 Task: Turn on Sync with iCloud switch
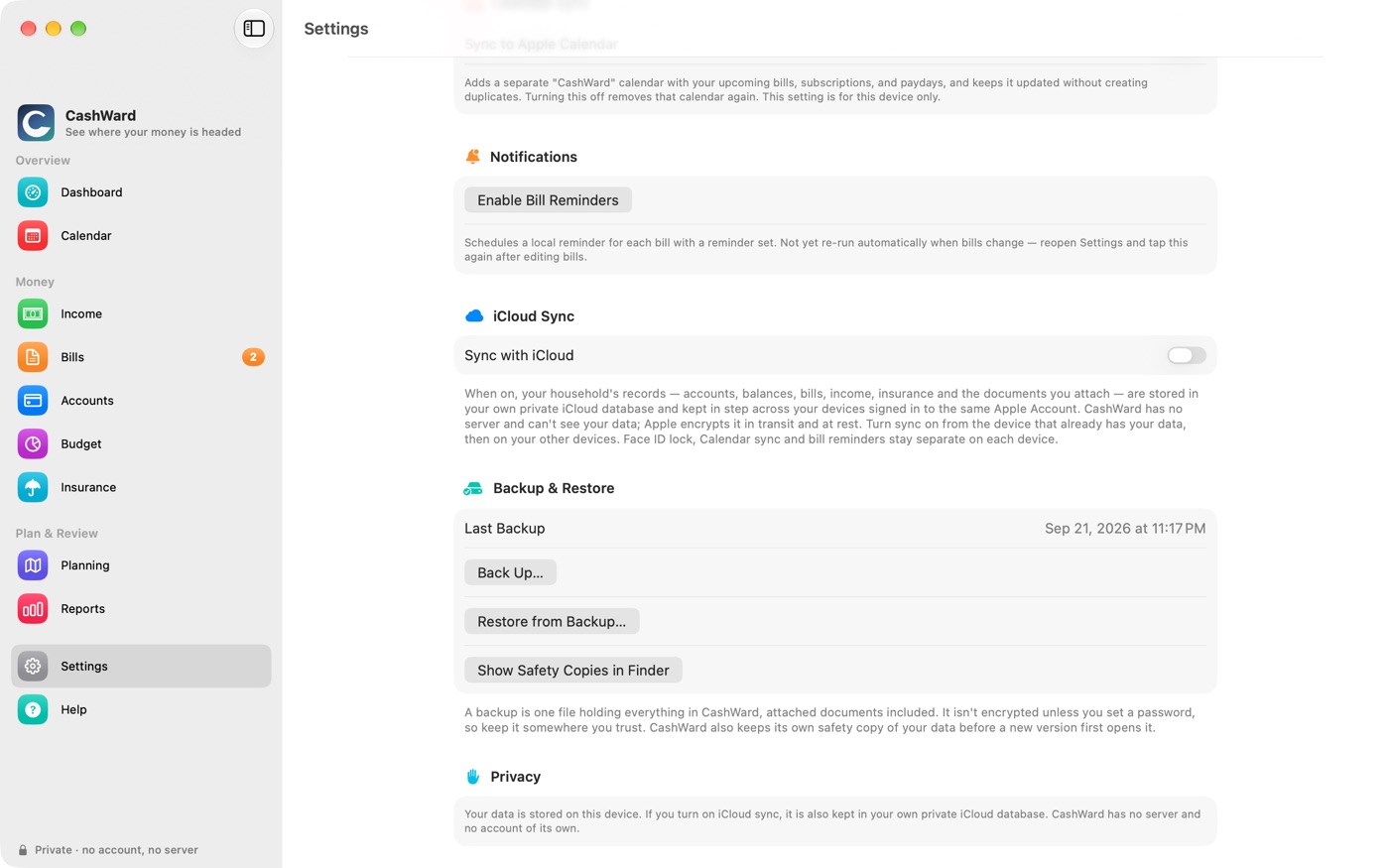tap(1186, 355)
